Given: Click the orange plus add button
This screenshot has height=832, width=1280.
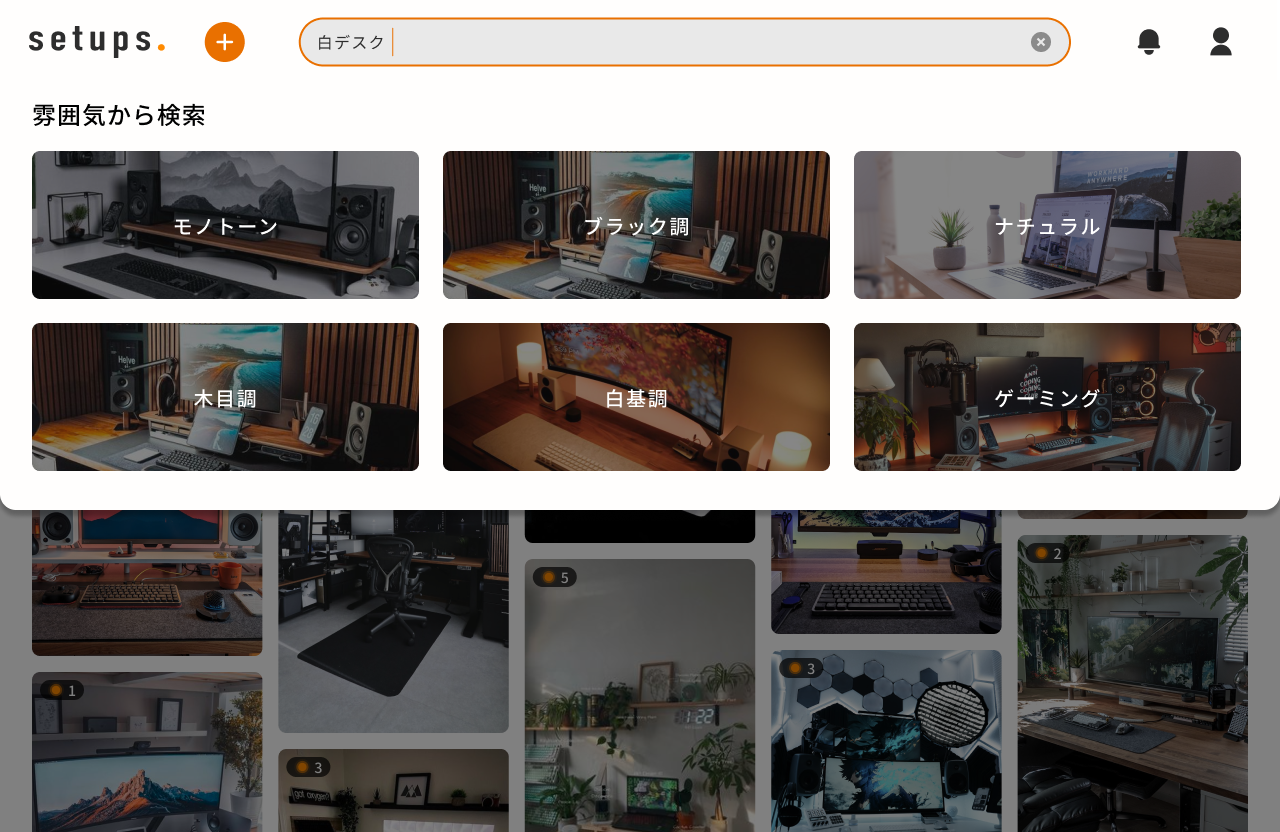Looking at the screenshot, I should tap(225, 42).
